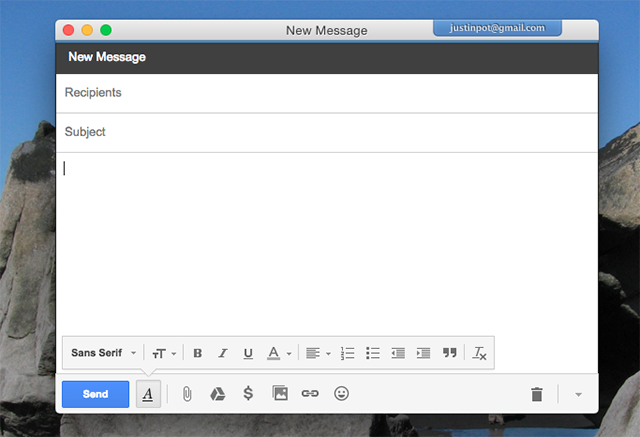Open the text color picker
Image resolution: width=640 pixels, height=437 pixels.
(x=279, y=353)
